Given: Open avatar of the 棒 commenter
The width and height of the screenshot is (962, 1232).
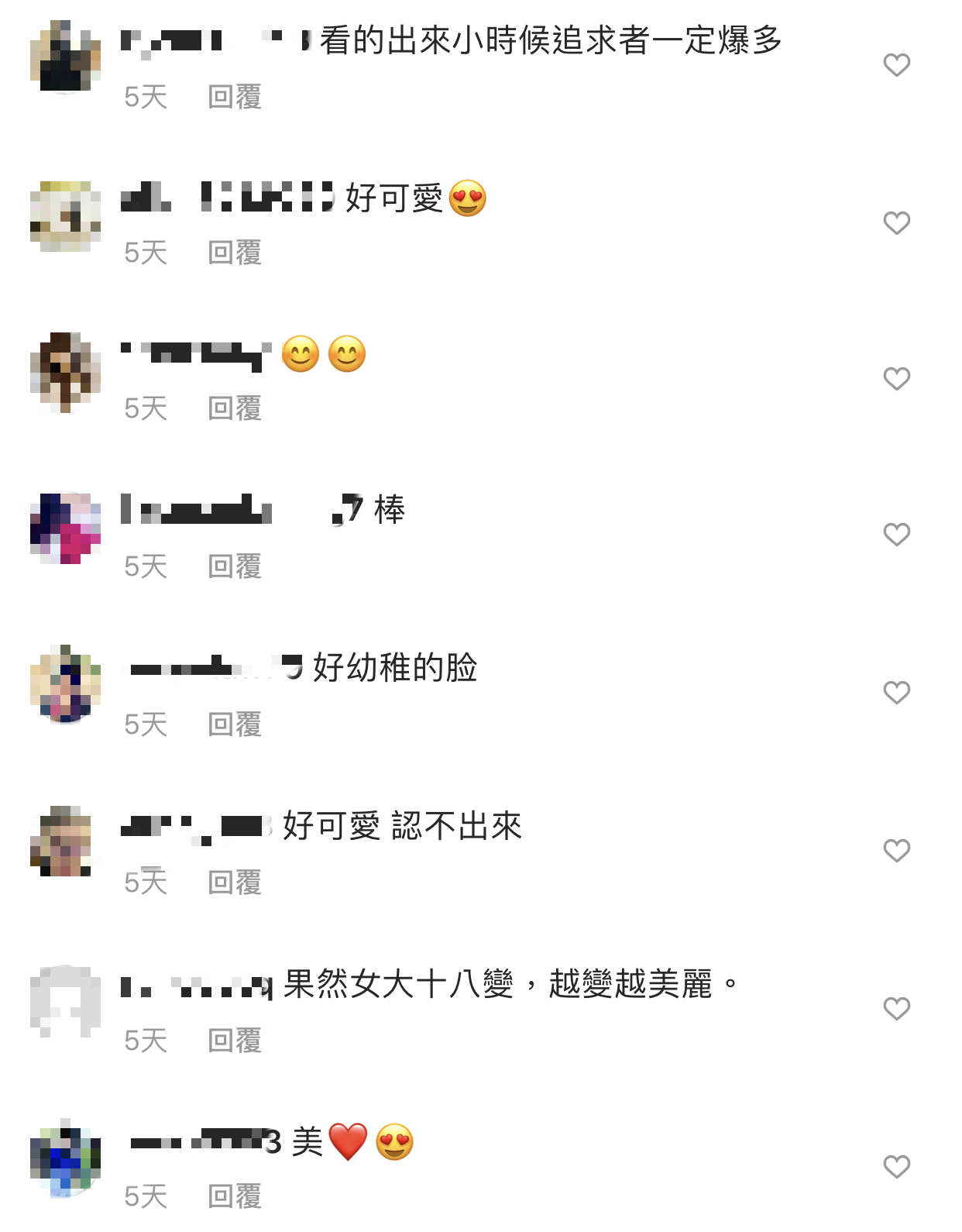Looking at the screenshot, I should click(65, 527).
